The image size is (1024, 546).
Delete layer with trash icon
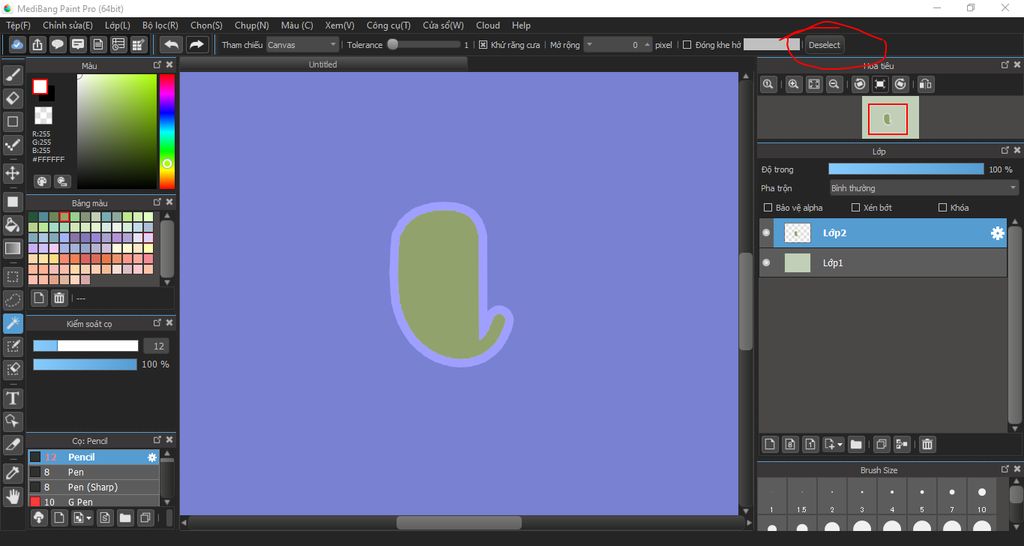pyautogui.click(x=927, y=445)
